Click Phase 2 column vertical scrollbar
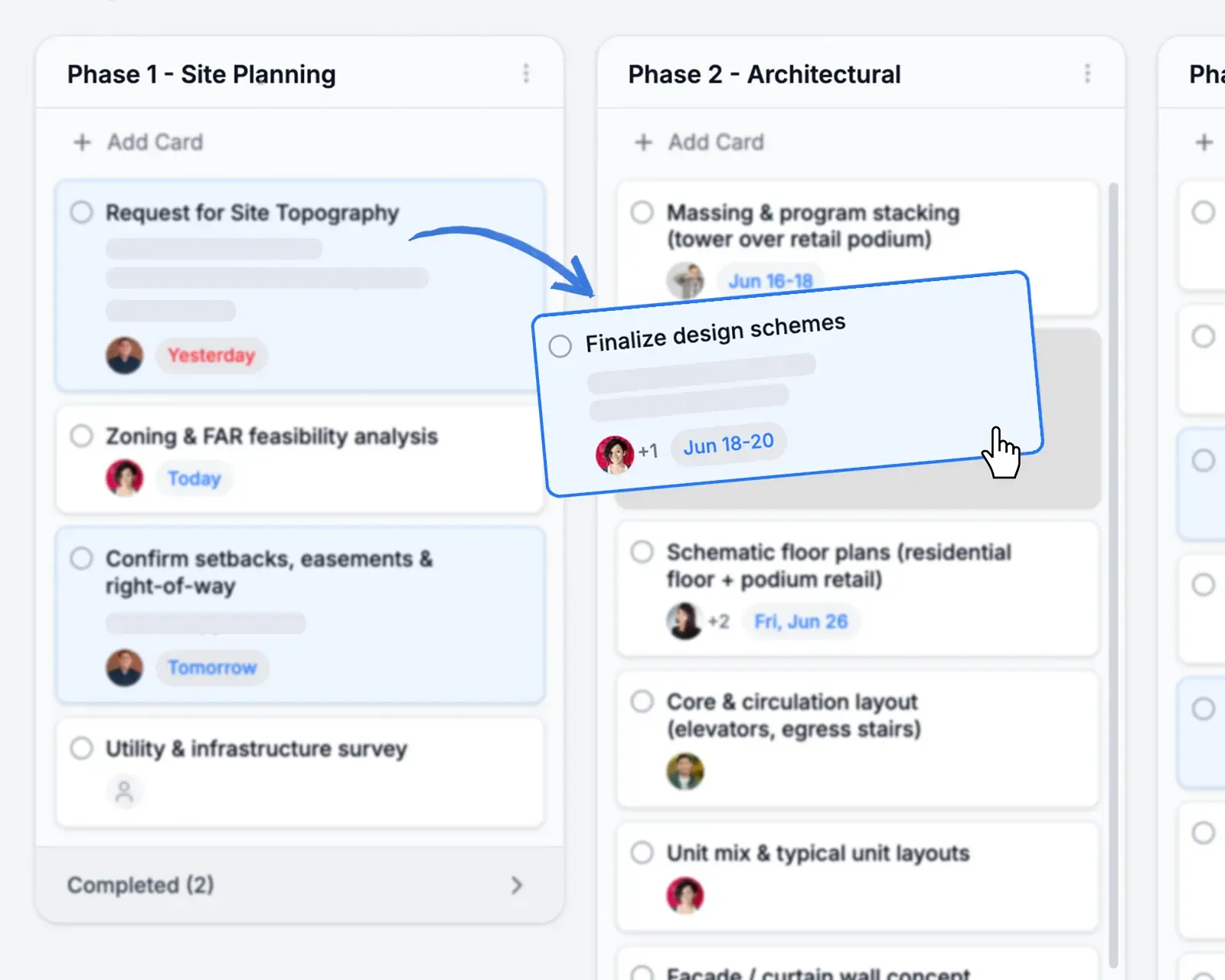The width and height of the screenshot is (1225, 980). coord(1113,574)
